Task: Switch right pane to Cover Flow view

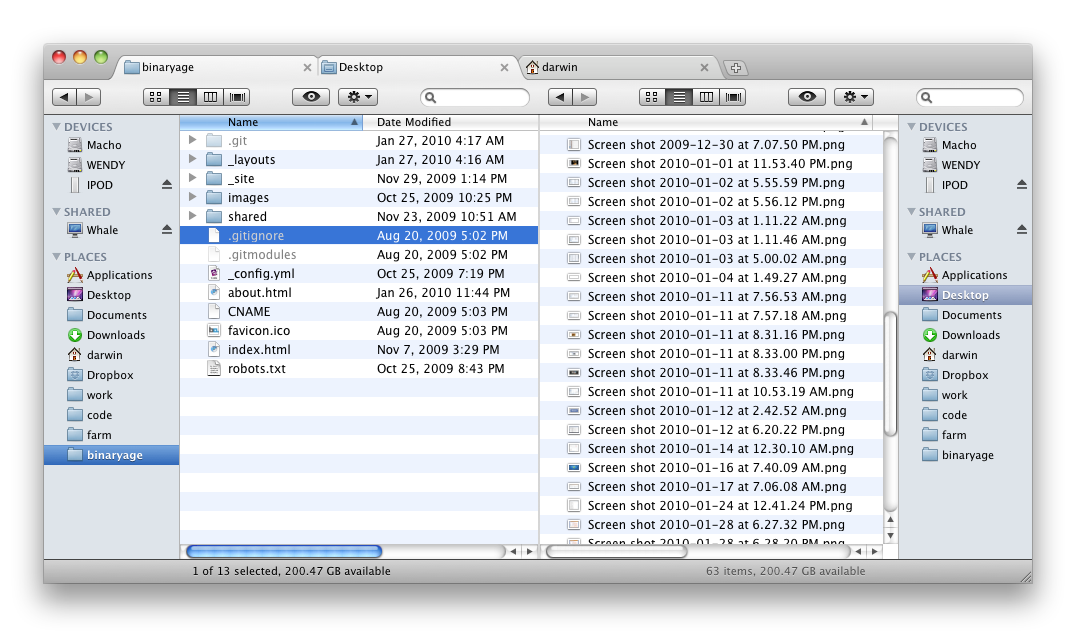Action: [734, 97]
